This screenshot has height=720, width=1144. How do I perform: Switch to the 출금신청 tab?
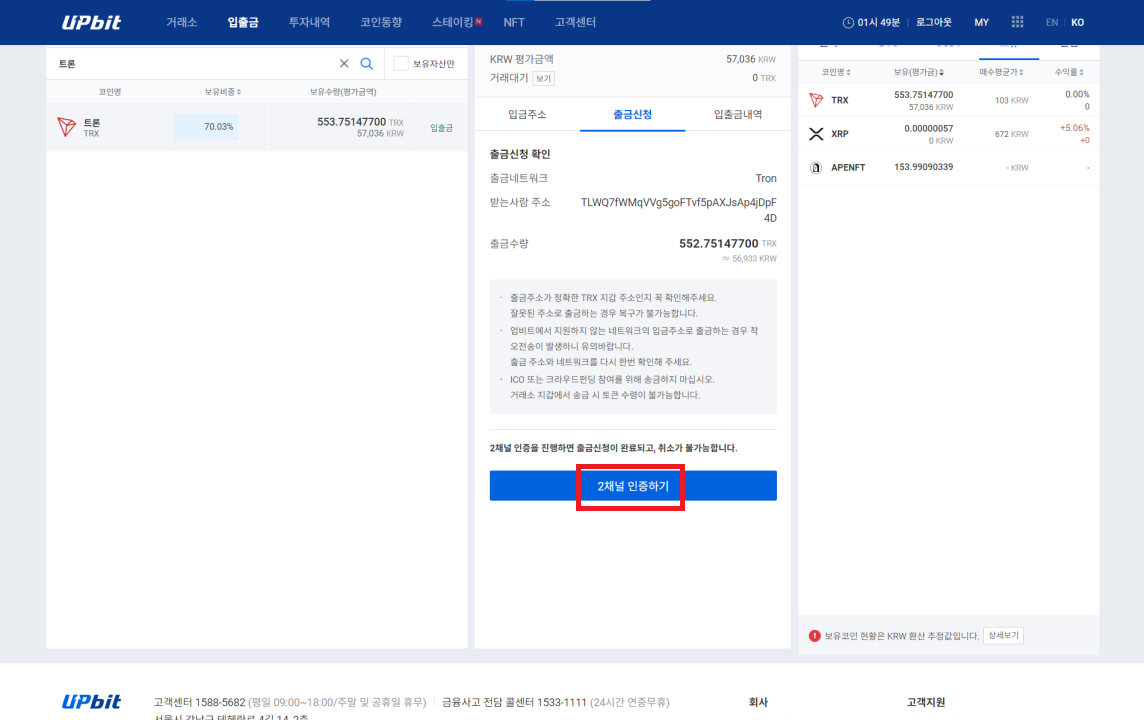633,115
